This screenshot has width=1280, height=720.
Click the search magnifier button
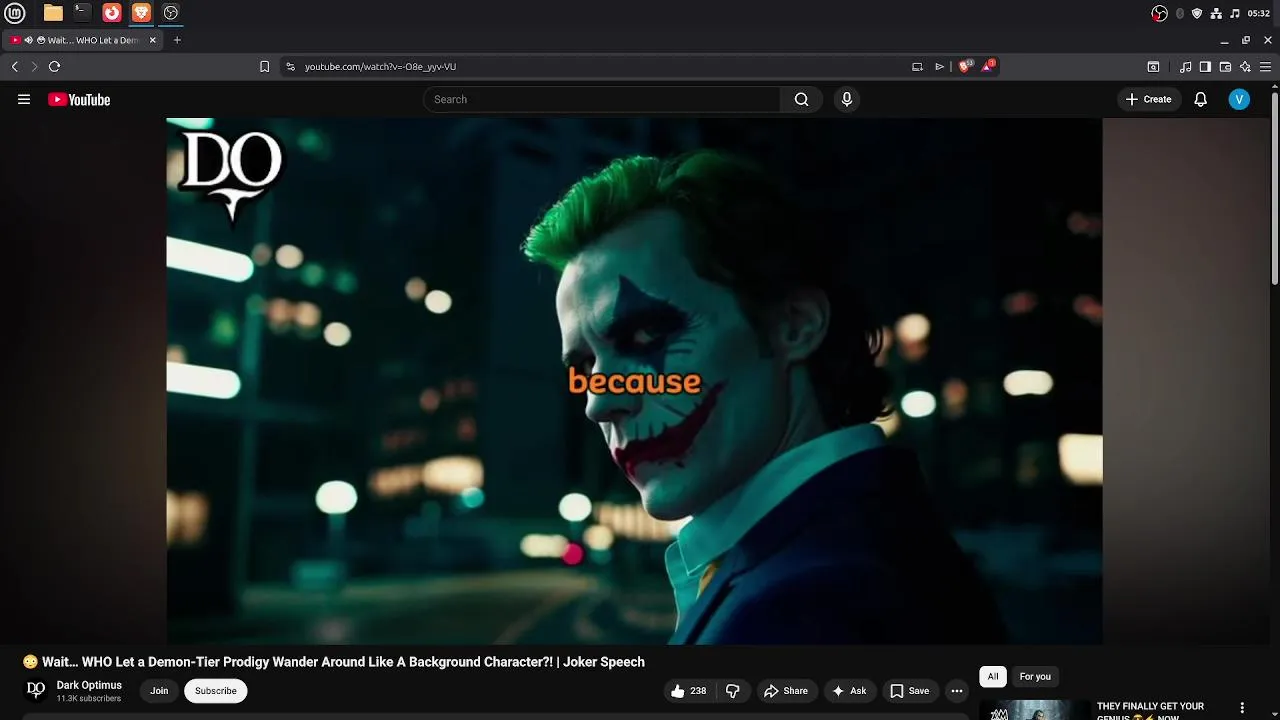[801, 99]
